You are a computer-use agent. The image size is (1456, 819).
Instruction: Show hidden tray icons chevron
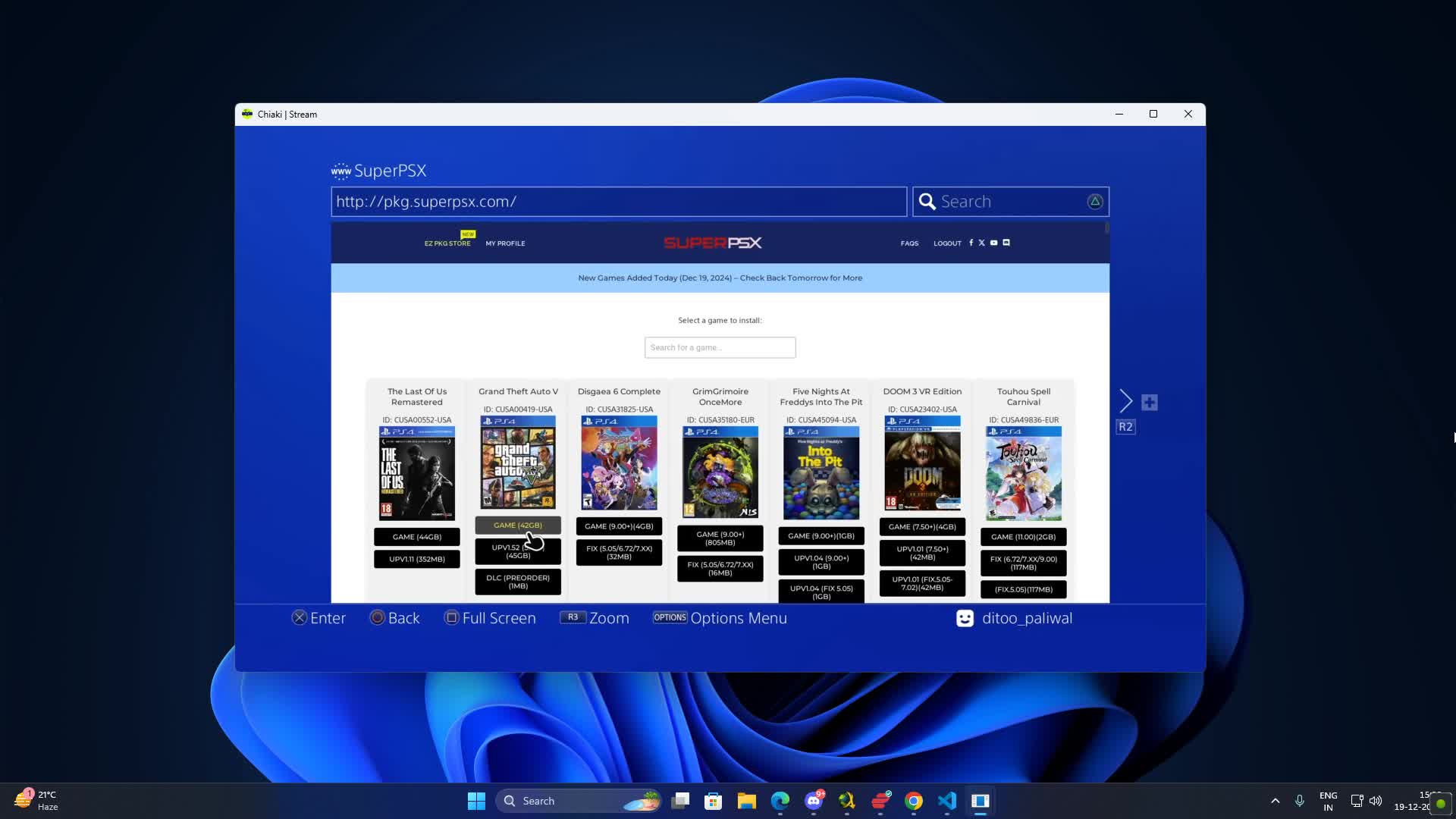click(x=1276, y=801)
